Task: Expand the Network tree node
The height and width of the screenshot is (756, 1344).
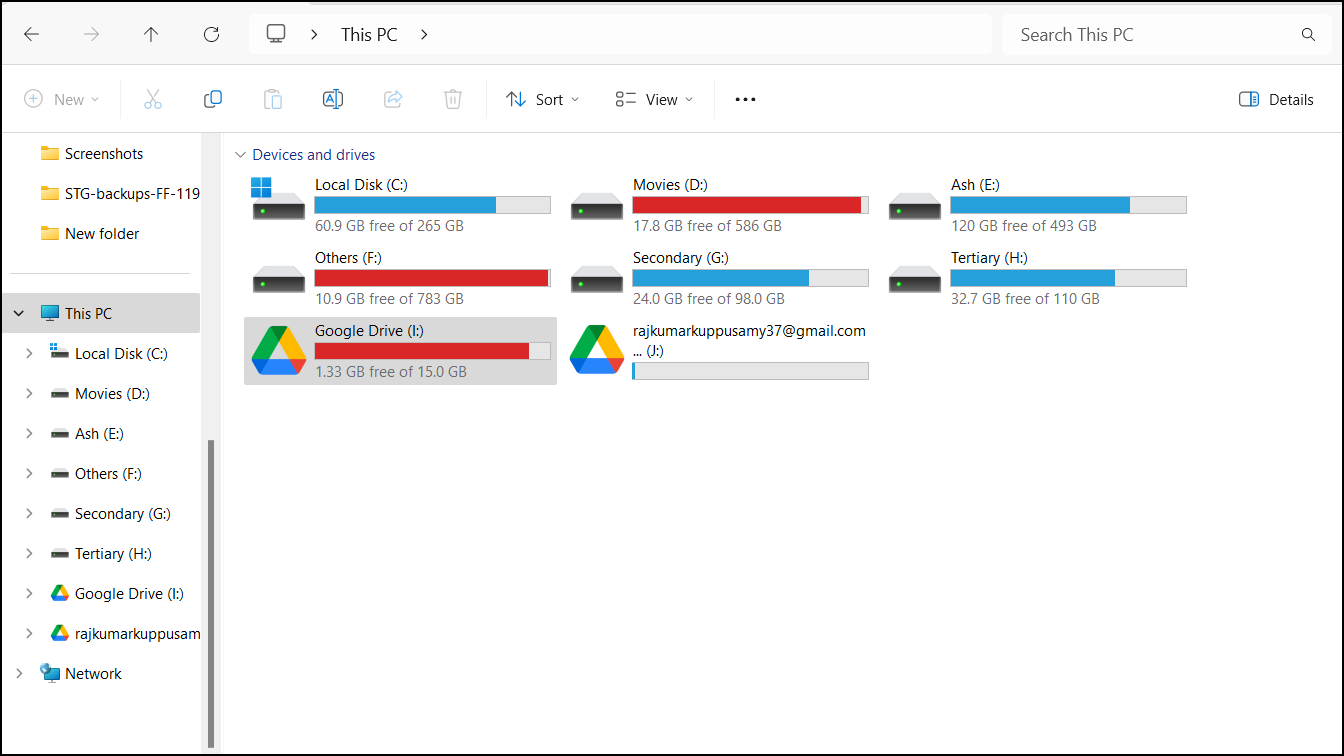Action: (18, 673)
